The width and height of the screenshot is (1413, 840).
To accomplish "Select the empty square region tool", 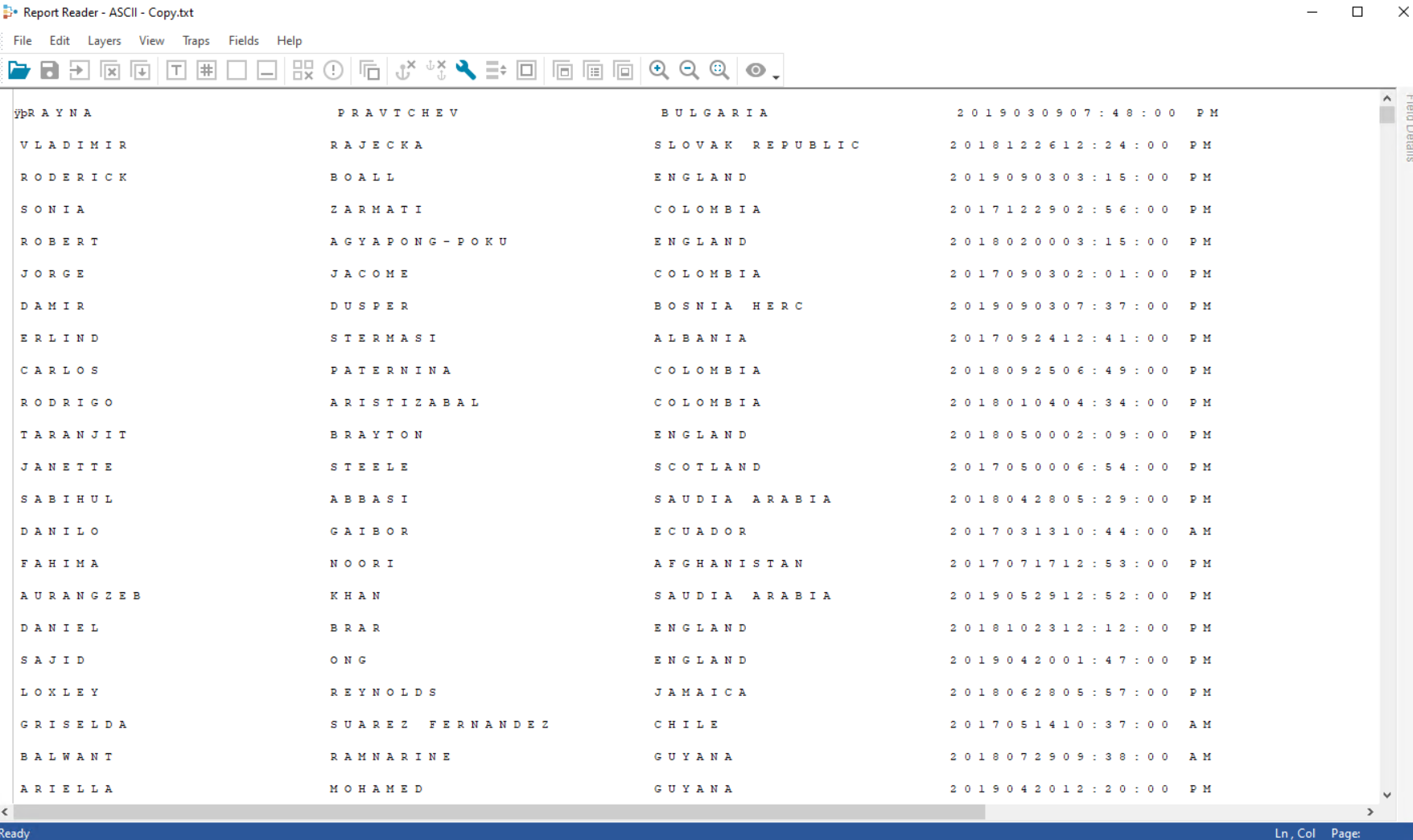I will tap(237, 70).
